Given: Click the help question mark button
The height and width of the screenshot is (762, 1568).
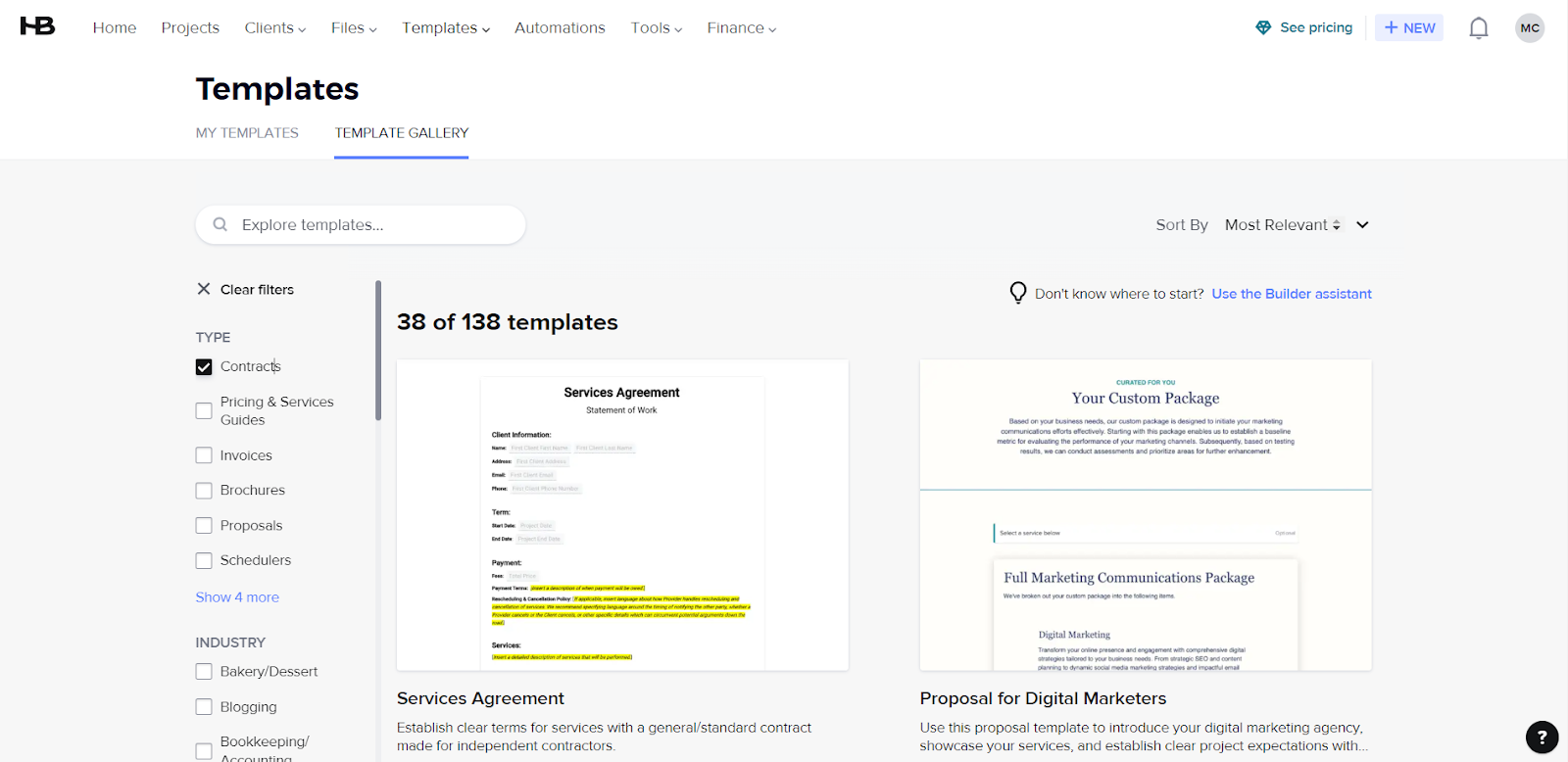Looking at the screenshot, I should (1542, 738).
